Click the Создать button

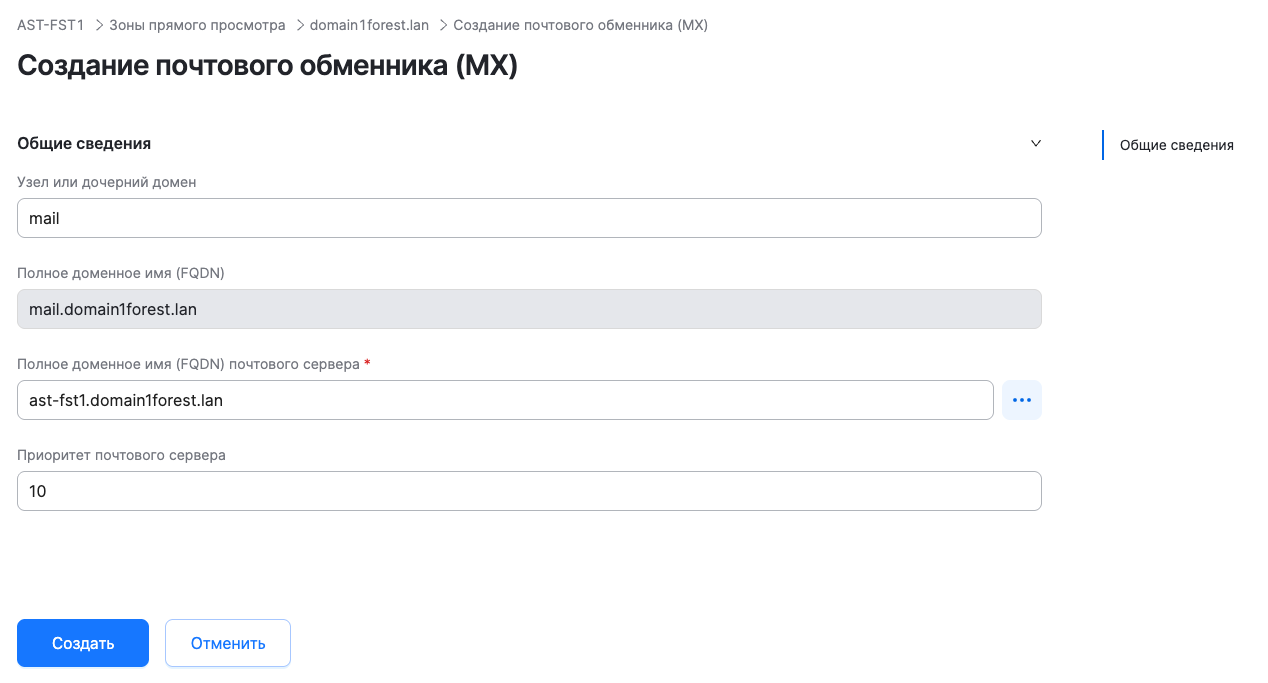[83, 643]
